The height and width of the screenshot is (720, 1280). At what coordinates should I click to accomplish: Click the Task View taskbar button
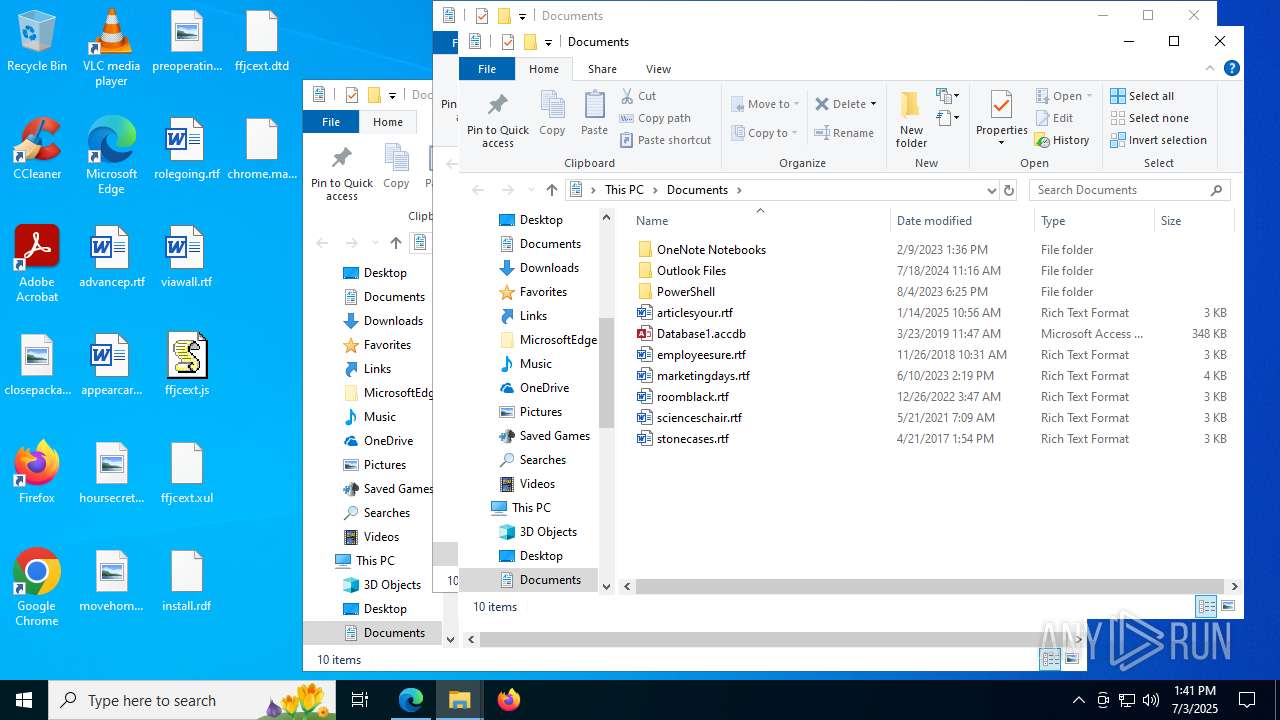360,700
